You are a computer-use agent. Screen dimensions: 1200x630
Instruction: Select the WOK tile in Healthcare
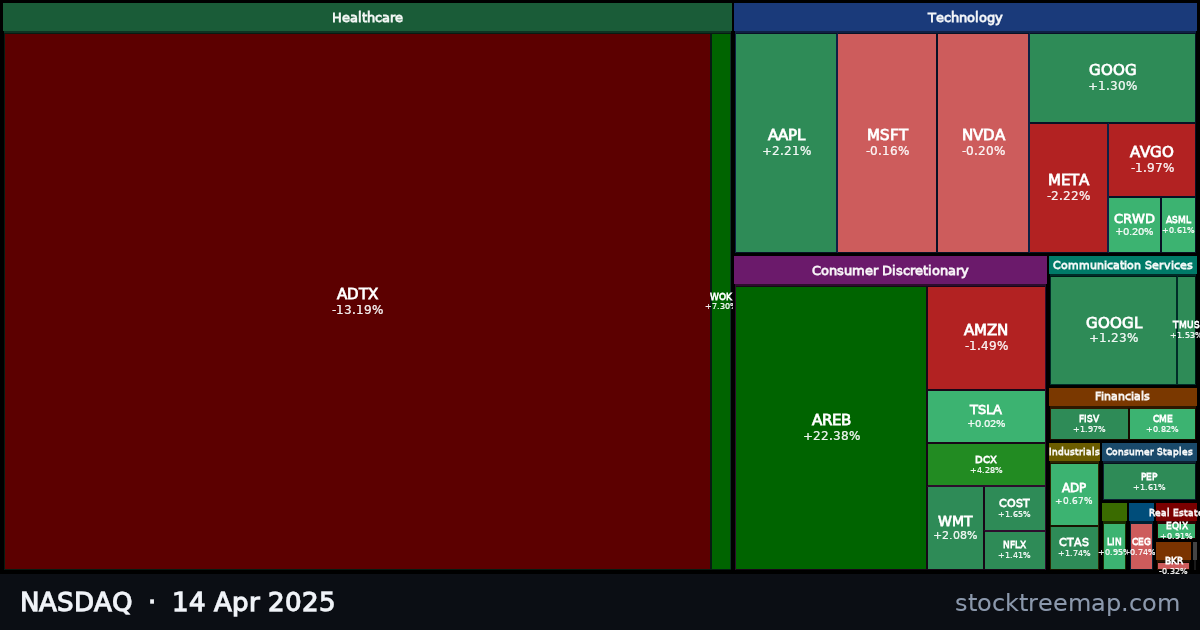(x=721, y=301)
